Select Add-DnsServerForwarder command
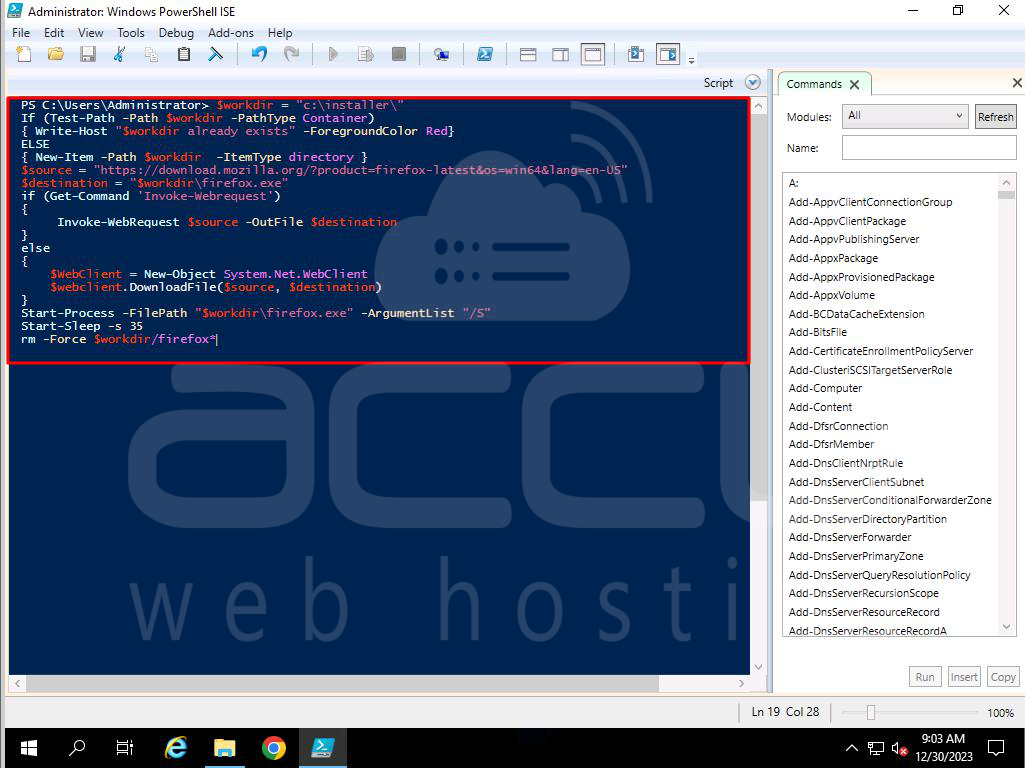 850,537
